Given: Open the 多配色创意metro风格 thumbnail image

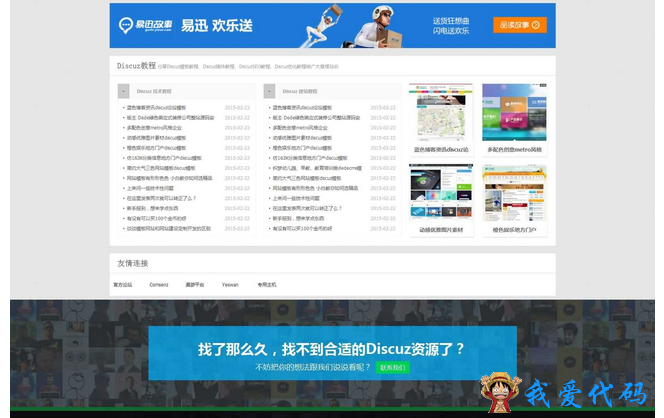Looking at the screenshot, I should (x=514, y=112).
